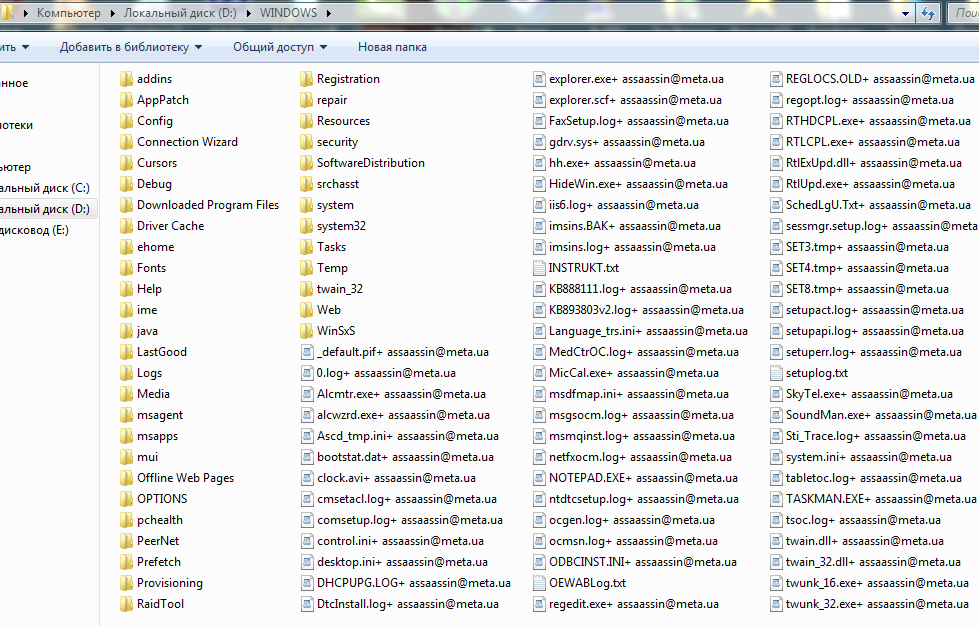Select the local disk (C:) entry in the navigation pane
Viewport: 979px width, 626px height.
[45, 188]
